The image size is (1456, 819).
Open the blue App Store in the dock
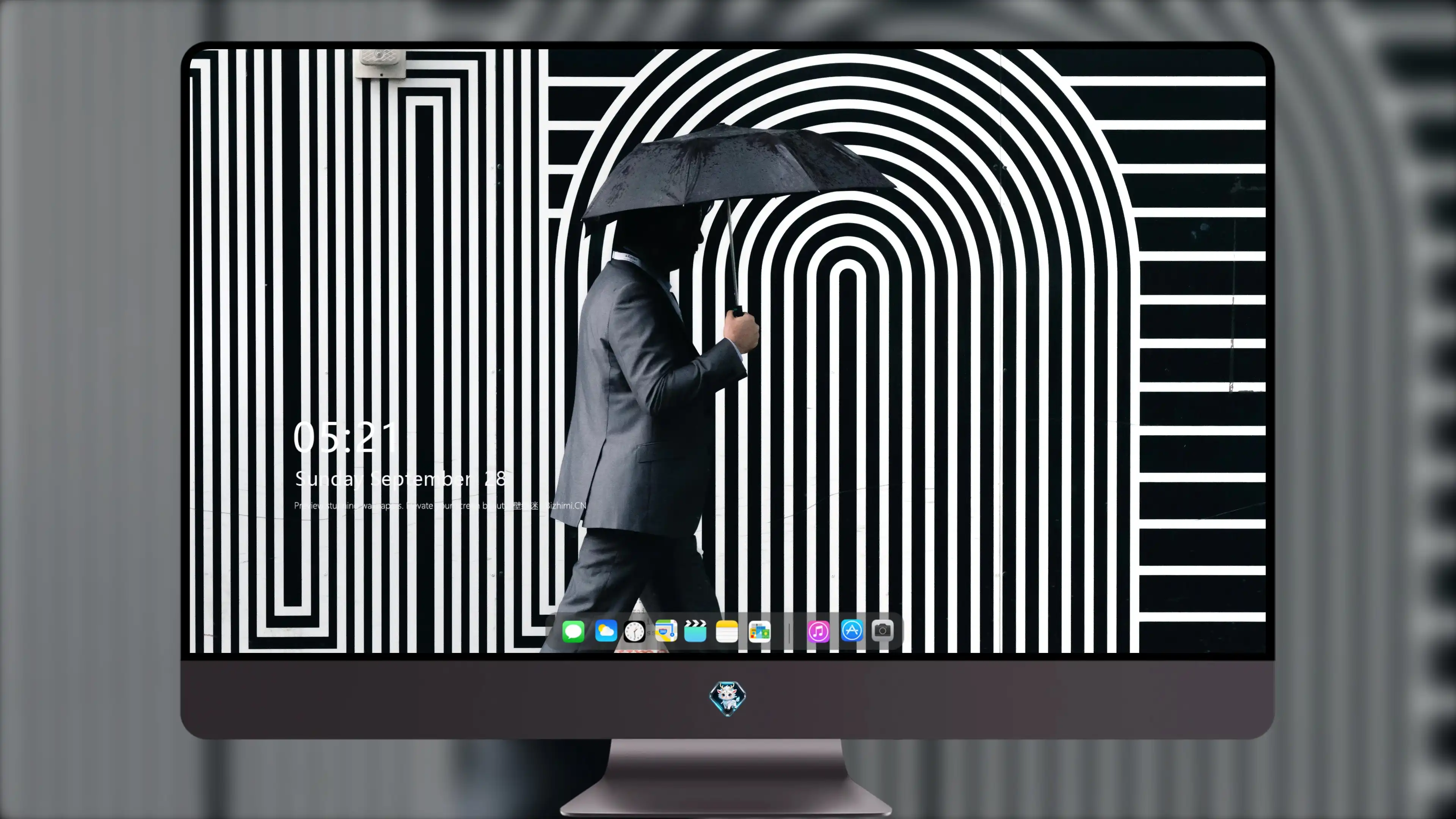tap(852, 630)
